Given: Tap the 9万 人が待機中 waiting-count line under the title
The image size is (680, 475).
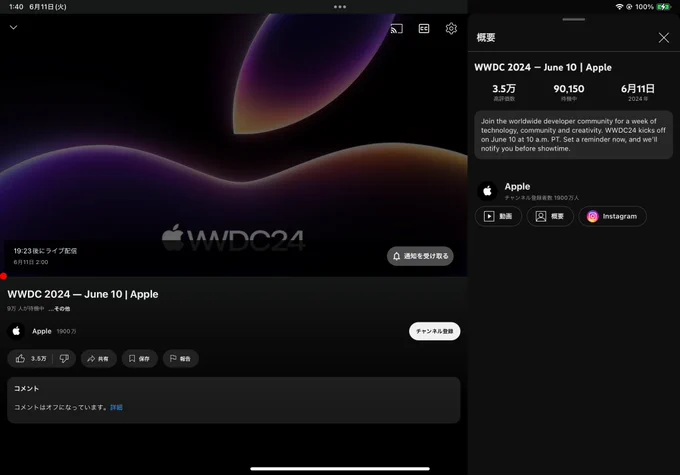Looking at the screenshot, I should click(26, 309).
